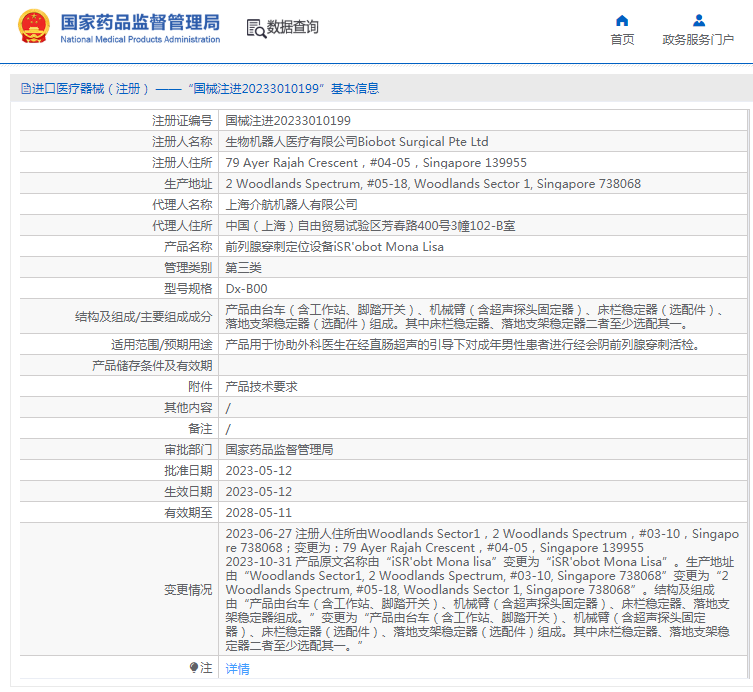
Task: Click product name iSR'obot Mona Lisa cell
Action: (335, 247)
